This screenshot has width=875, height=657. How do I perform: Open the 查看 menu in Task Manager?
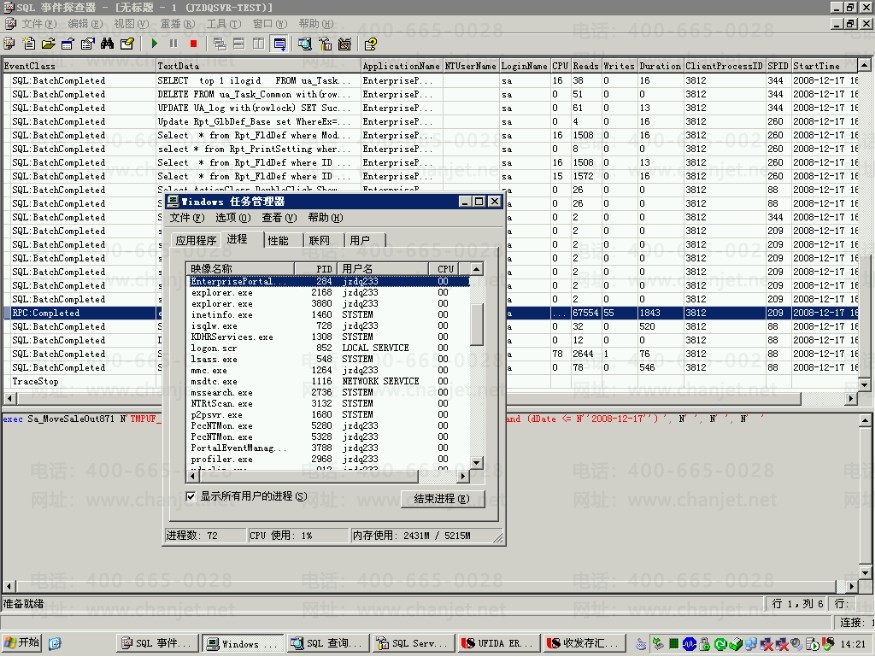(279, 218)
